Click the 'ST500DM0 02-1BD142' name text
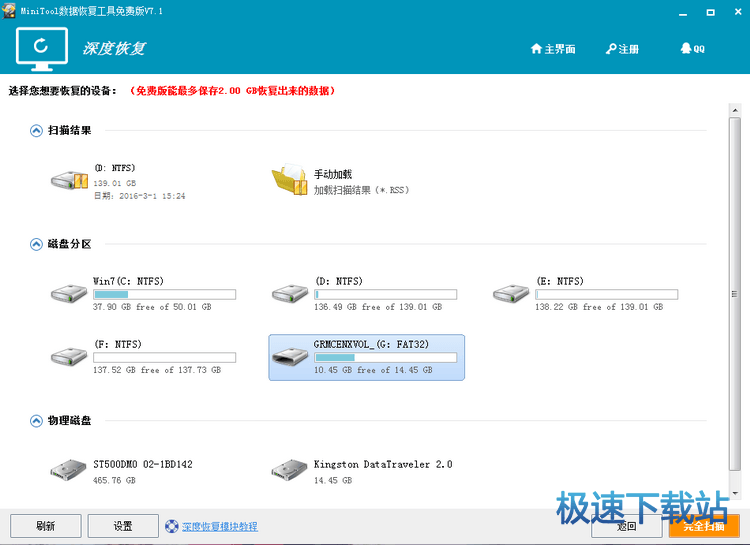The height and width of the screenshot is (545, 750). 143,464
